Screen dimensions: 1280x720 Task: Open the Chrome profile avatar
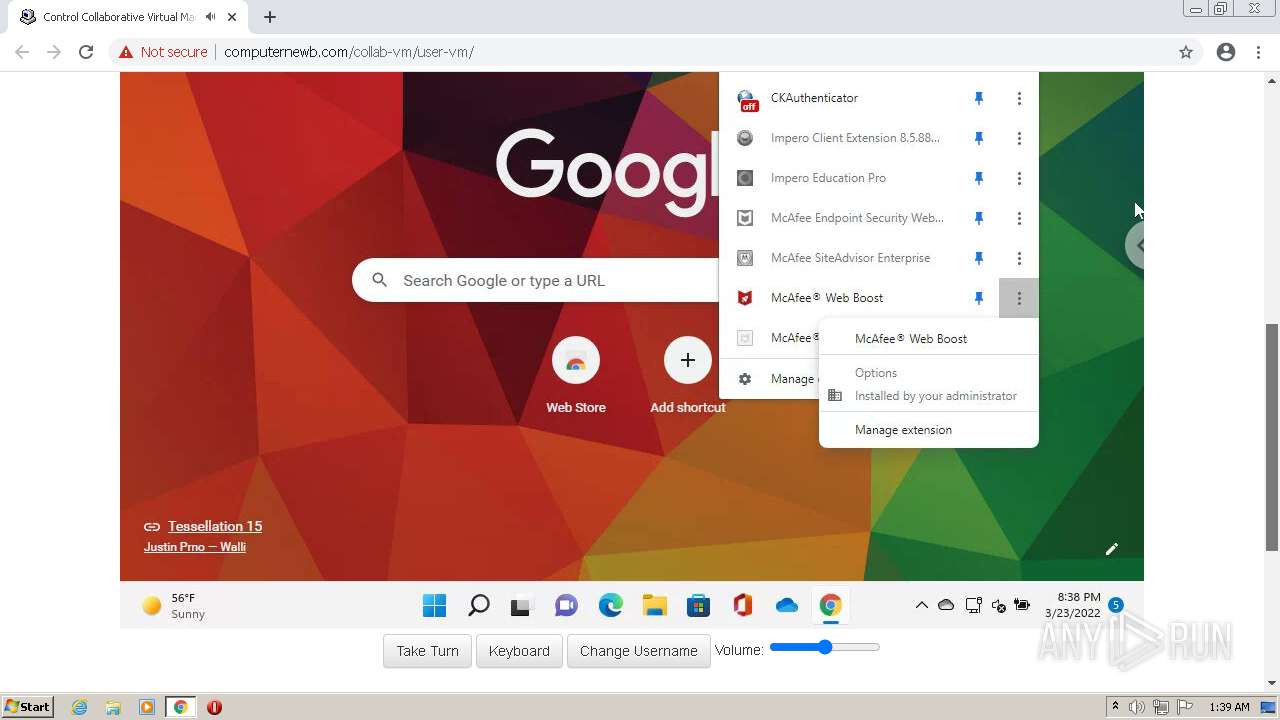[x=1226, y=52]
